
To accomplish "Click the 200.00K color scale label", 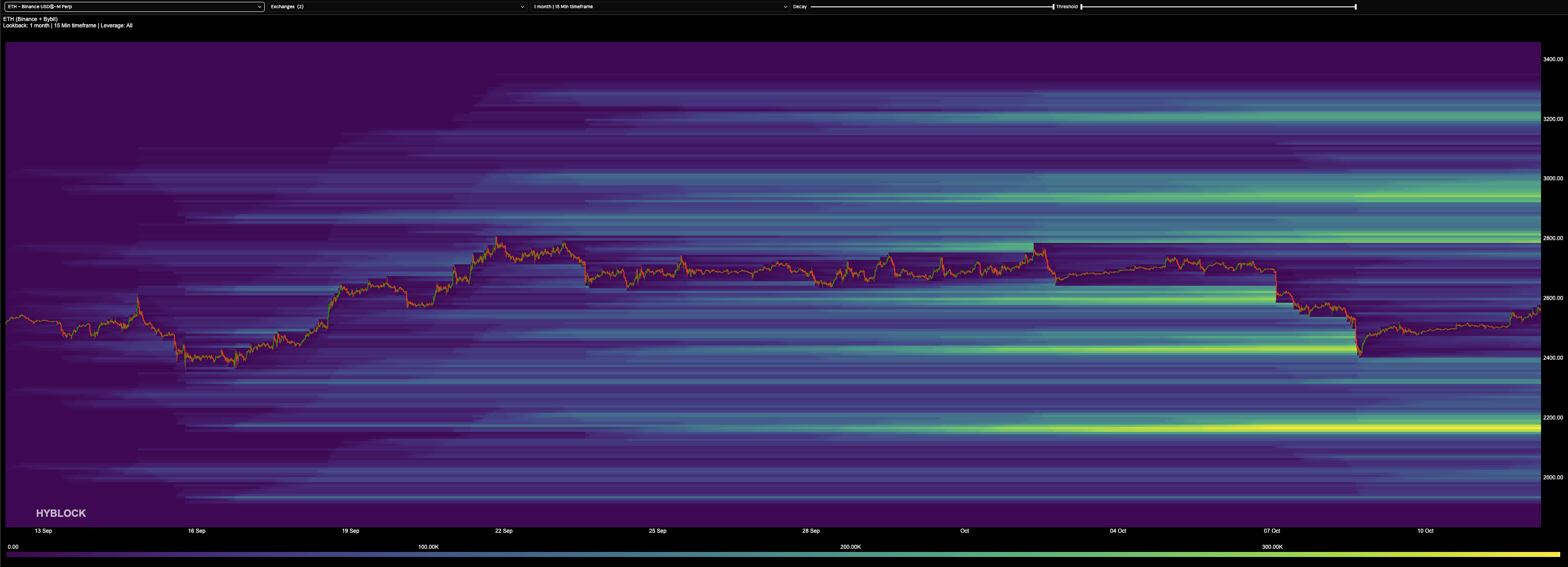I will 850,547.
